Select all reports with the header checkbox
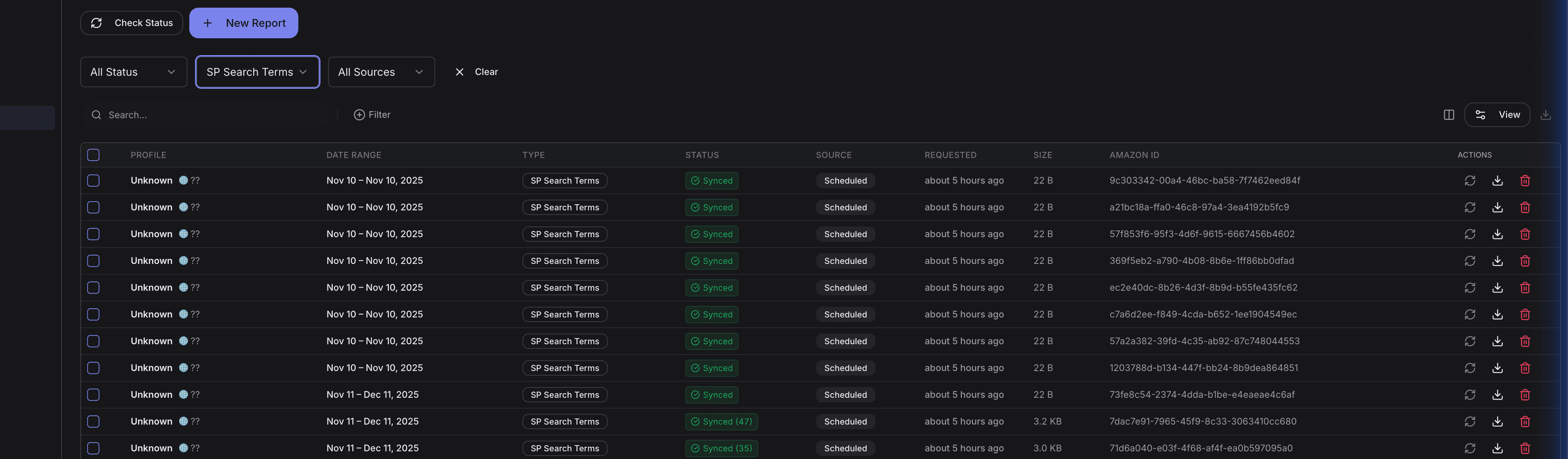 pos(93,155)
